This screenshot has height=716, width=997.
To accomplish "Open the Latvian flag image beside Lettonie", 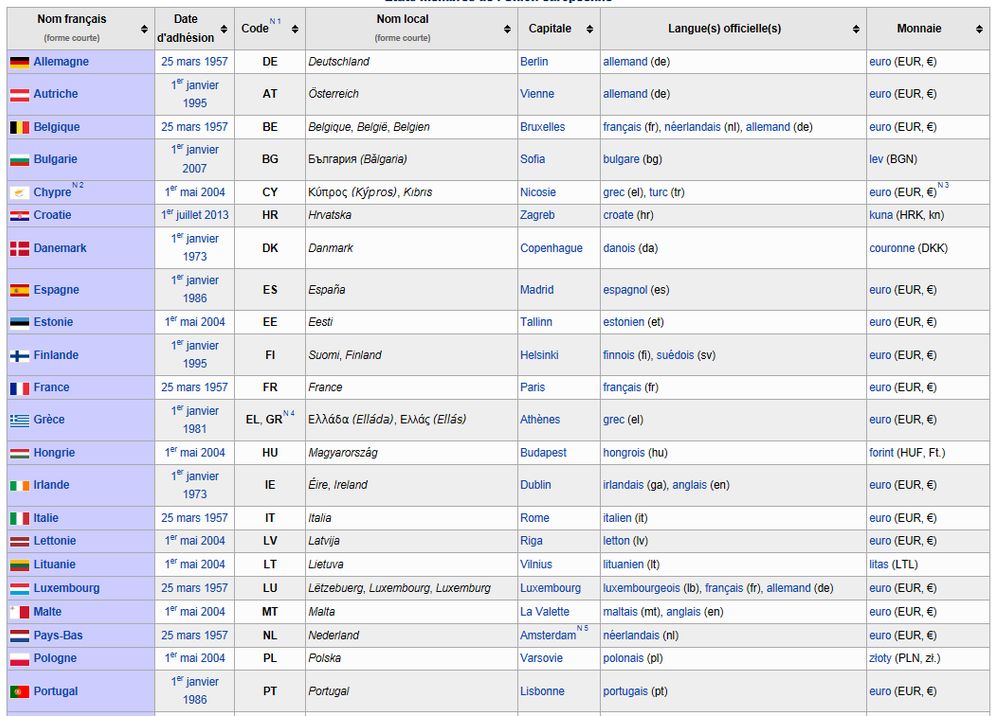I will pos(20,542).
